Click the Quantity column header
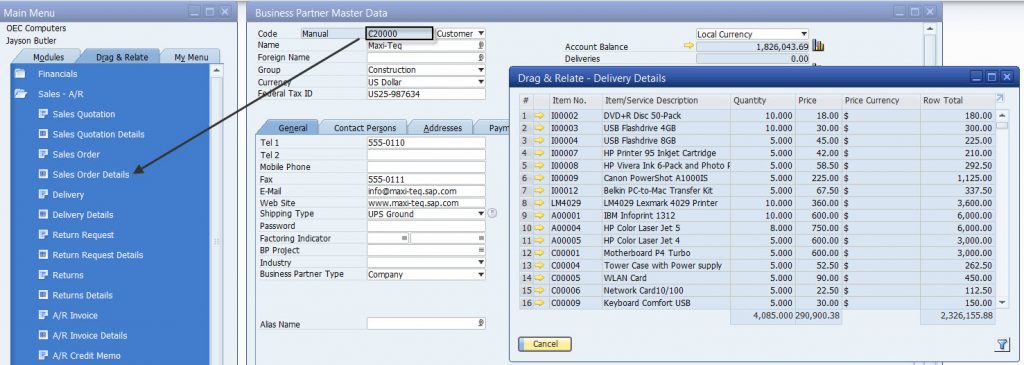1024x365 pixels. click(762, 101)
